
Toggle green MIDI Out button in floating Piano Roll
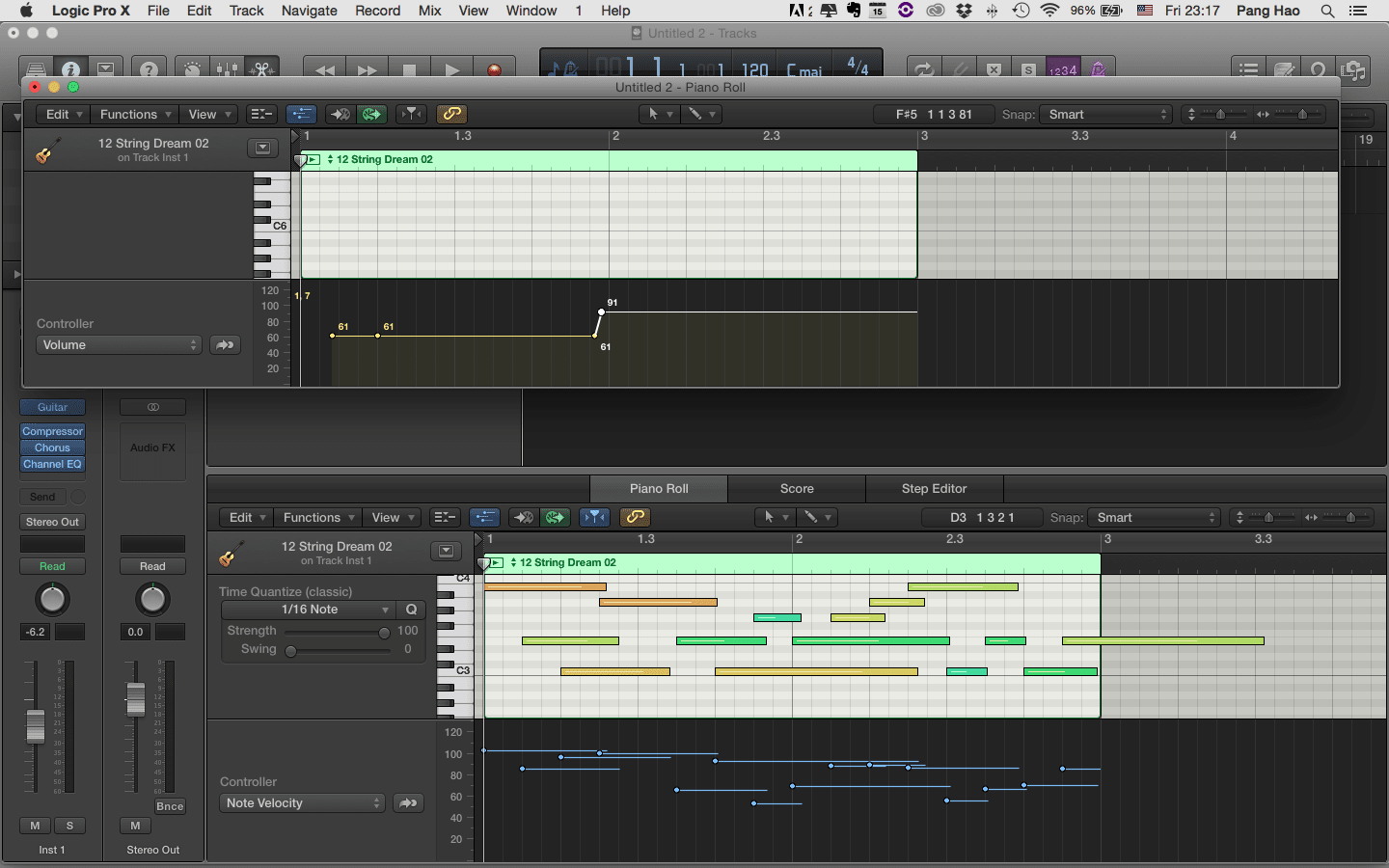(x=371, y=114)
